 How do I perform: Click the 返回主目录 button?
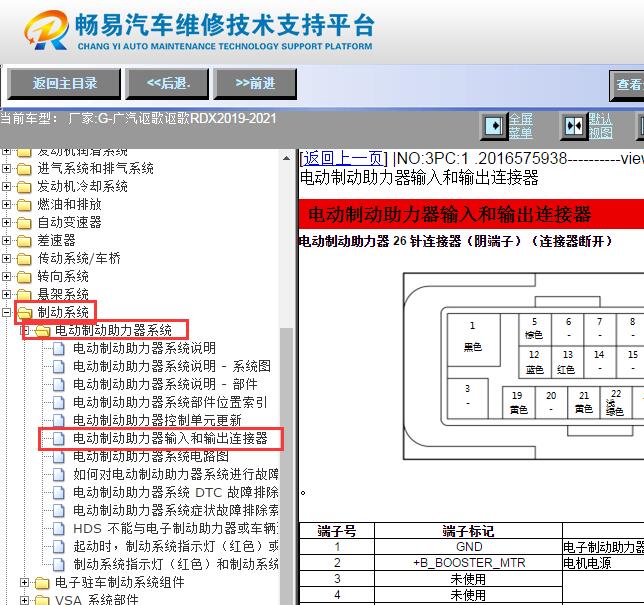(x=64, y=84)
